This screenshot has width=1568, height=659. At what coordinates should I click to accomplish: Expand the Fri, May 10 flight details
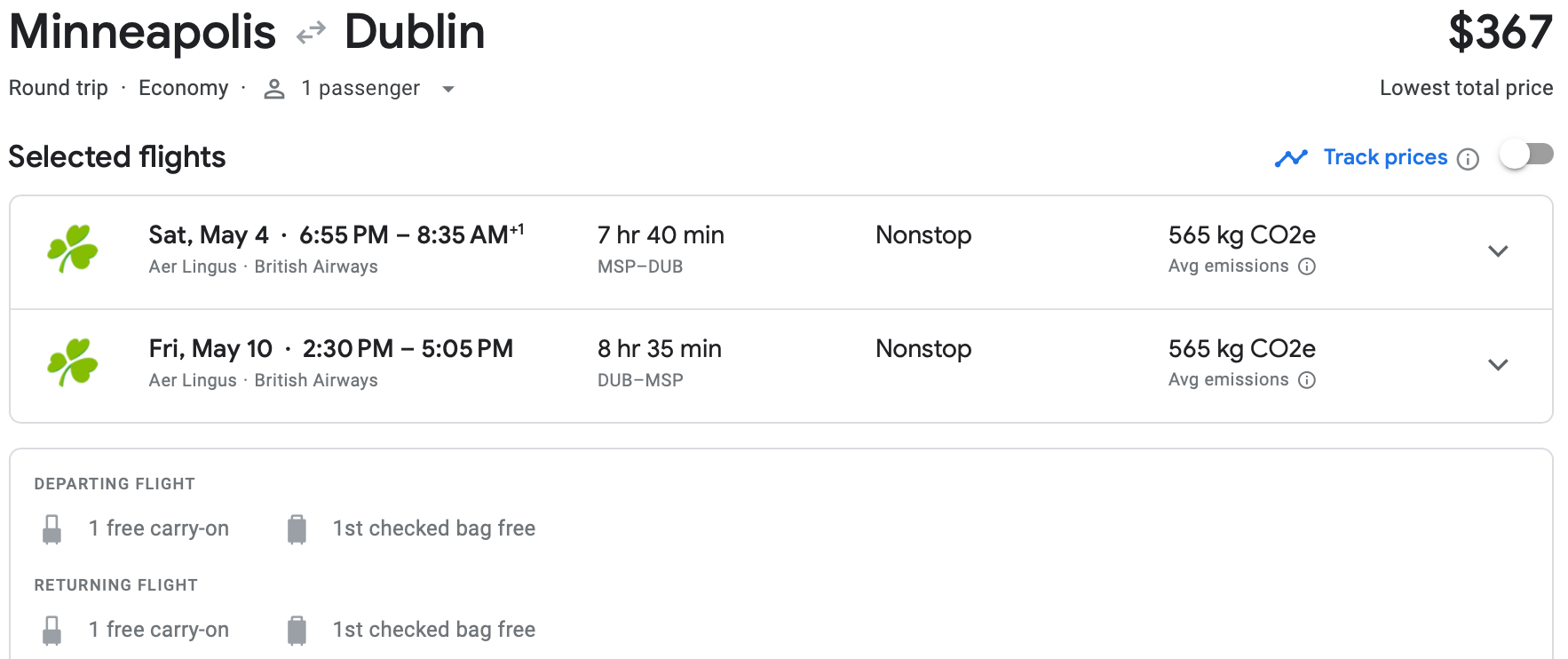[x=1498, y=365]
